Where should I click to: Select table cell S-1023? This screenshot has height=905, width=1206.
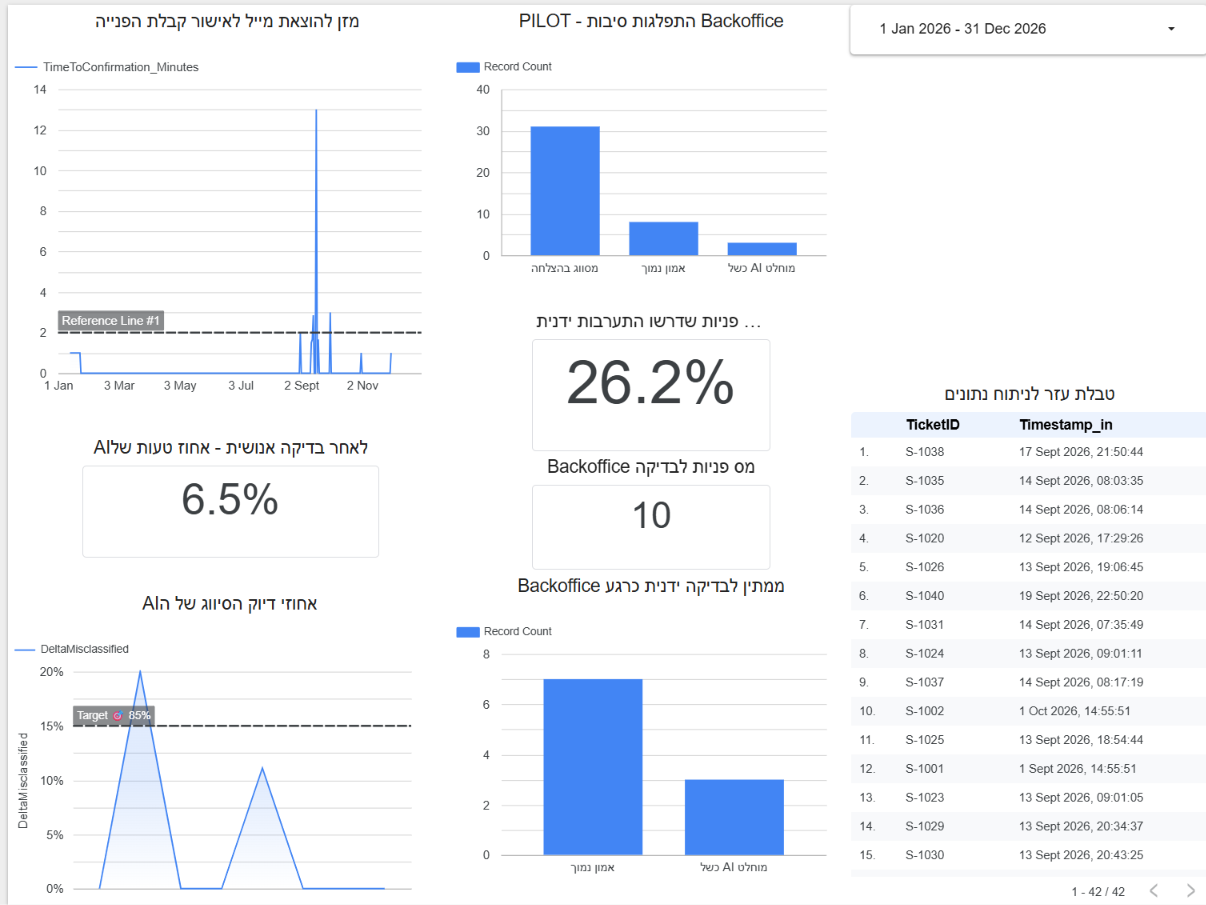924,798
